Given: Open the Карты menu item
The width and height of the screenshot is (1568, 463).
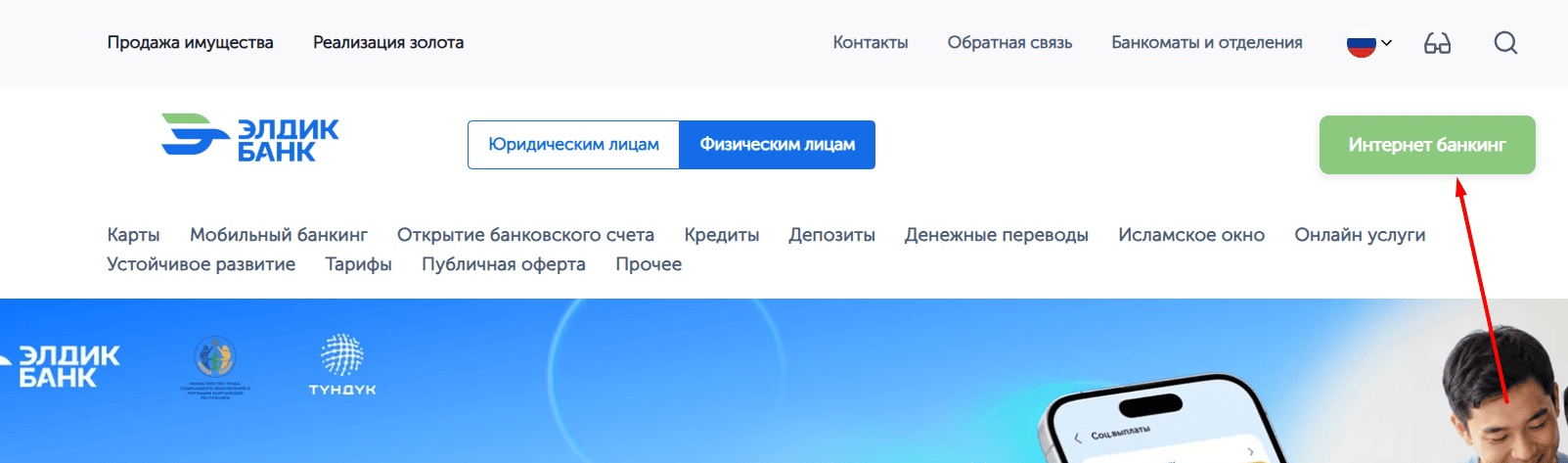Looking at the screenshot, I should 133,235.
